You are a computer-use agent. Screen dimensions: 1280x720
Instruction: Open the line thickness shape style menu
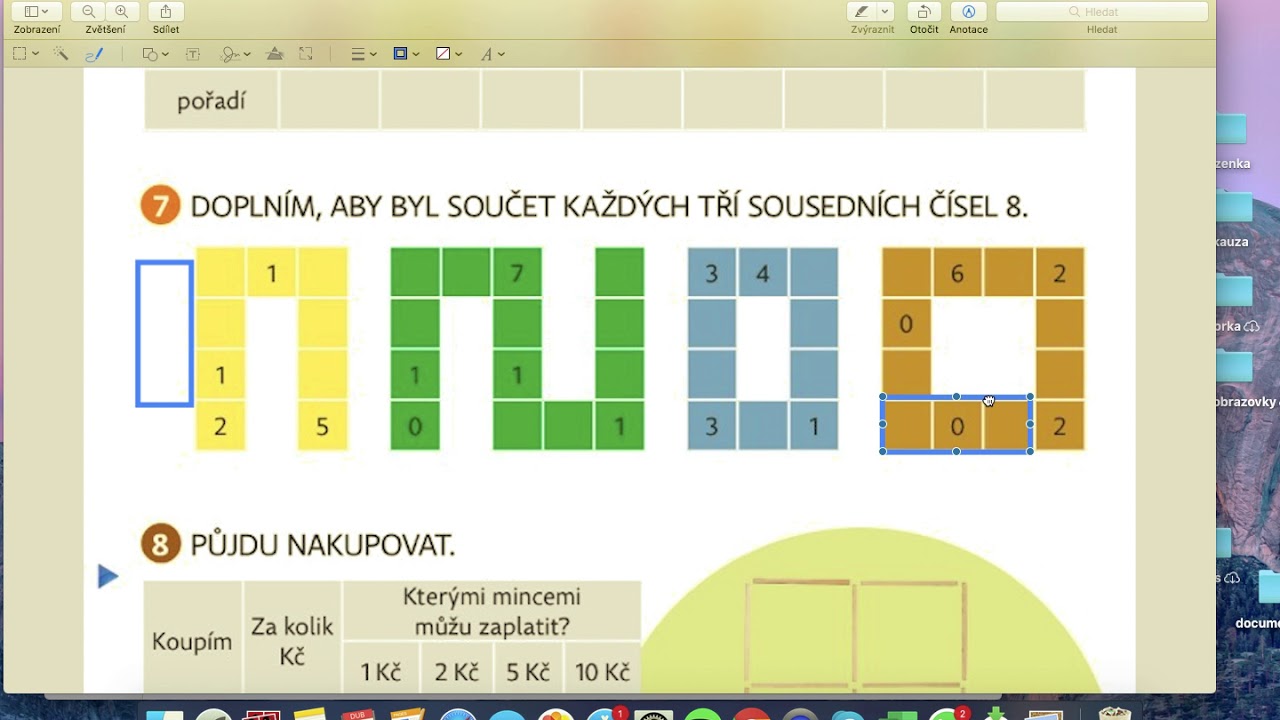tap(358, 54)
